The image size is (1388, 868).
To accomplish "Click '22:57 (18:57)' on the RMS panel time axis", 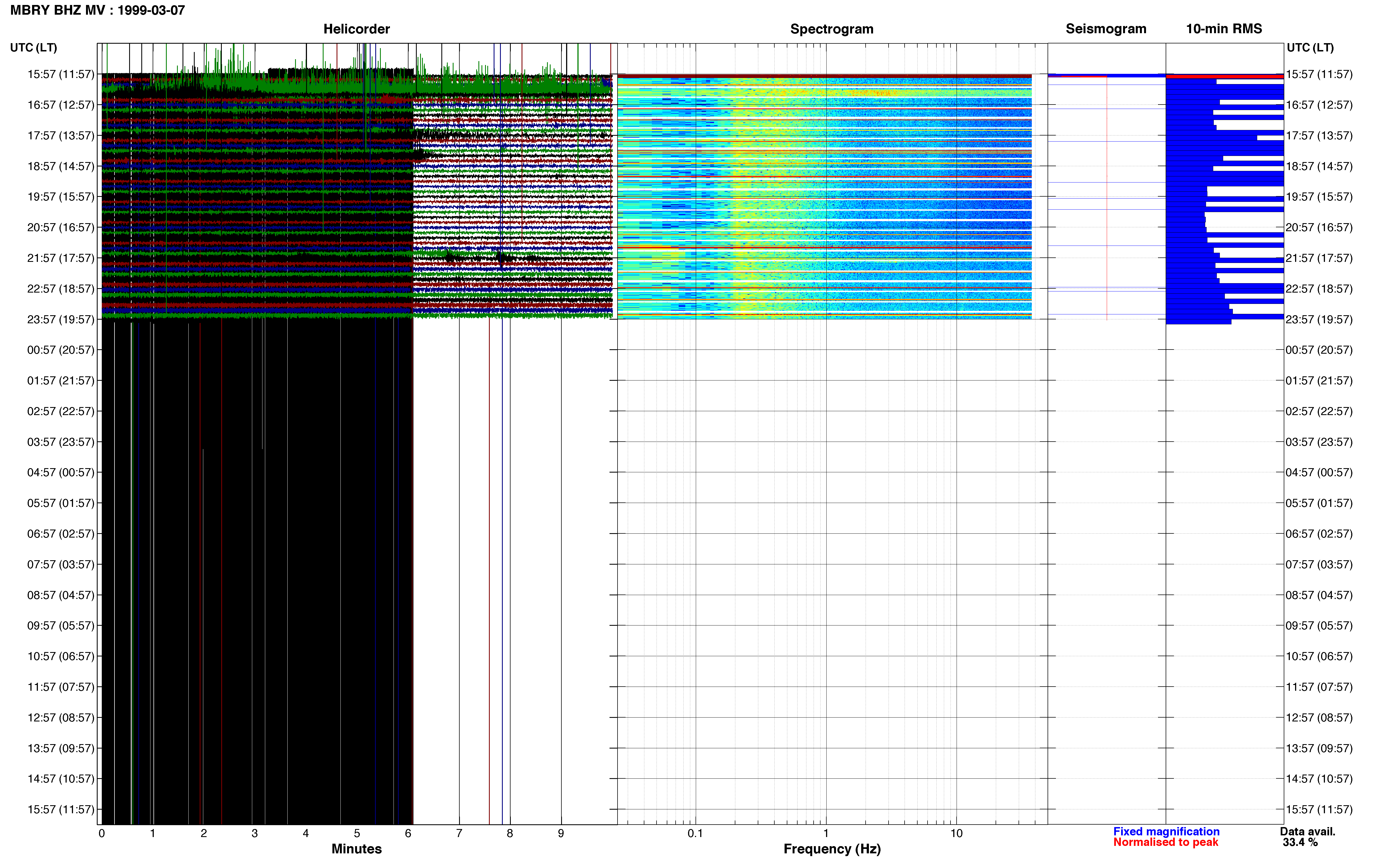I will (1319, 289).
